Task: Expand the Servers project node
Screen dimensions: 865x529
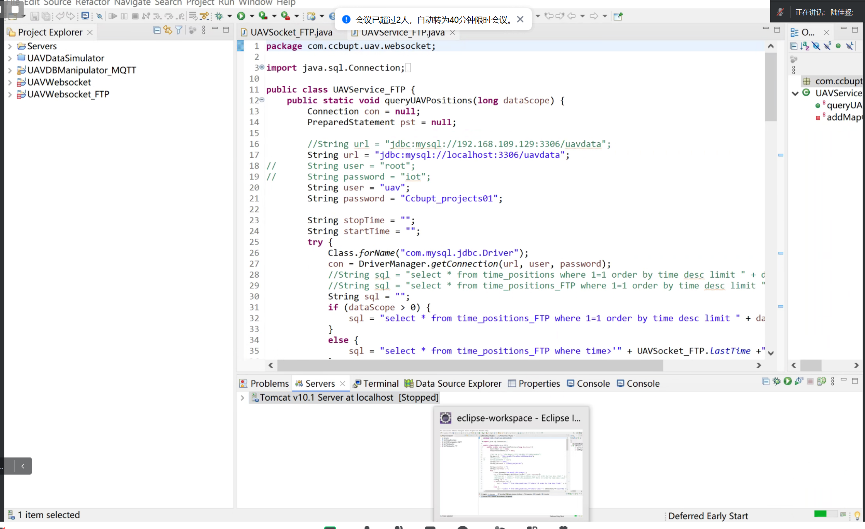Action: [x=9, y=46]
